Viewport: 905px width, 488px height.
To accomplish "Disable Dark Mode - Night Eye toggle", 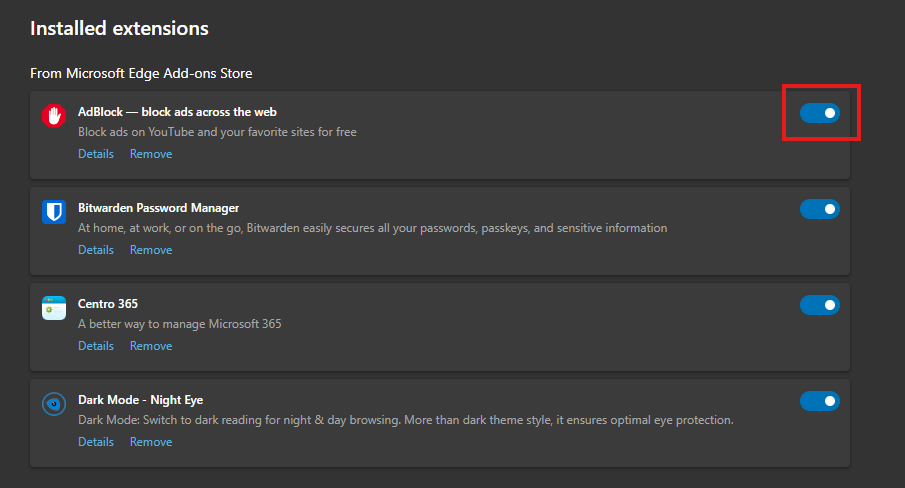I will coord(819,401).
